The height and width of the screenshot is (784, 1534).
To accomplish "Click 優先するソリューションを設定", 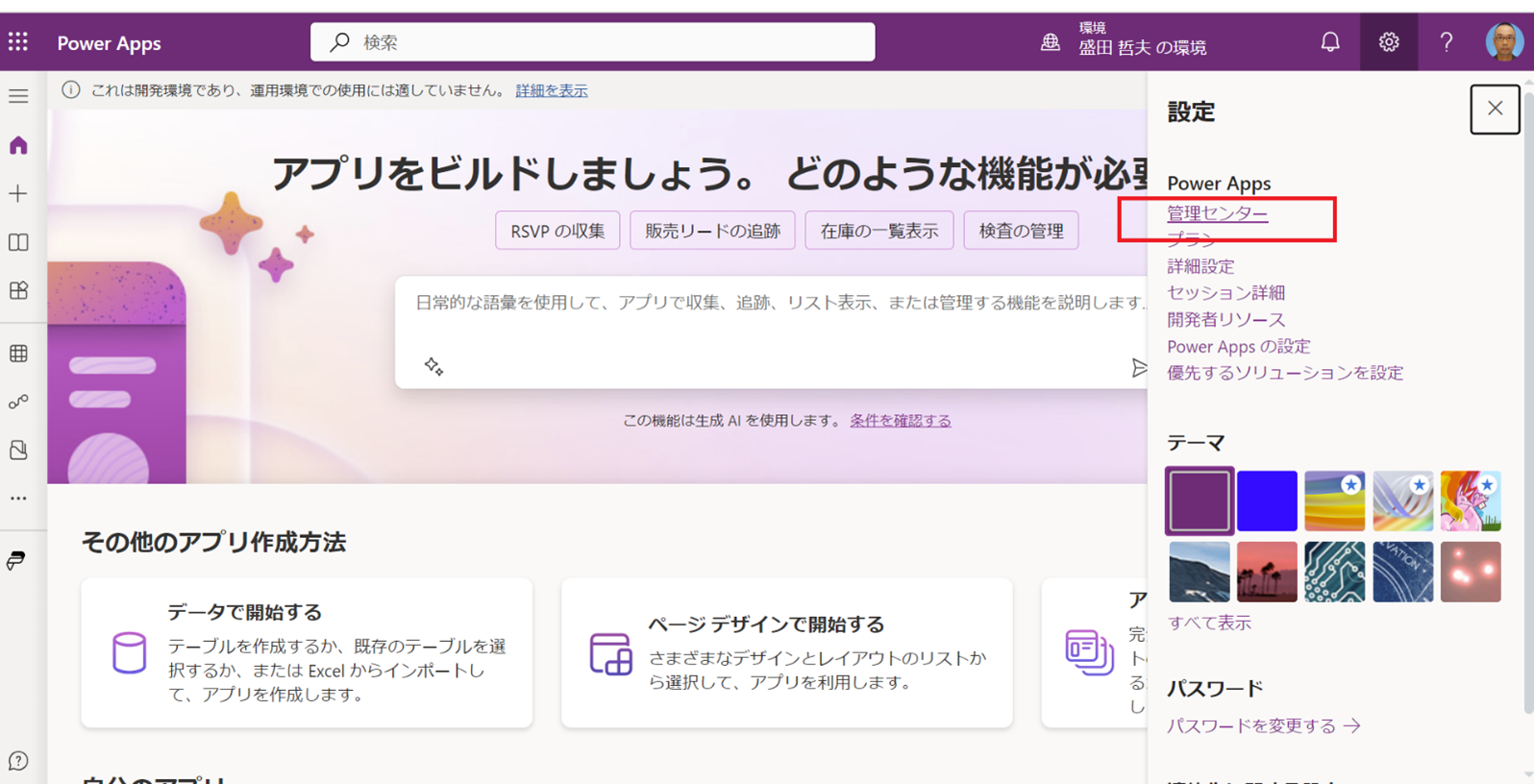I will coord(1285,373).
